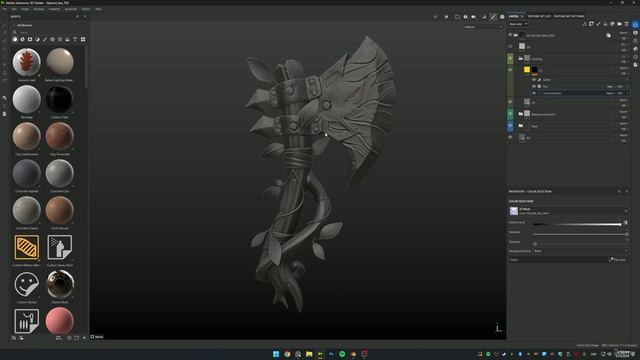
Task: Filter assets by Environment maps icon
Action: [x=67, y=39]
